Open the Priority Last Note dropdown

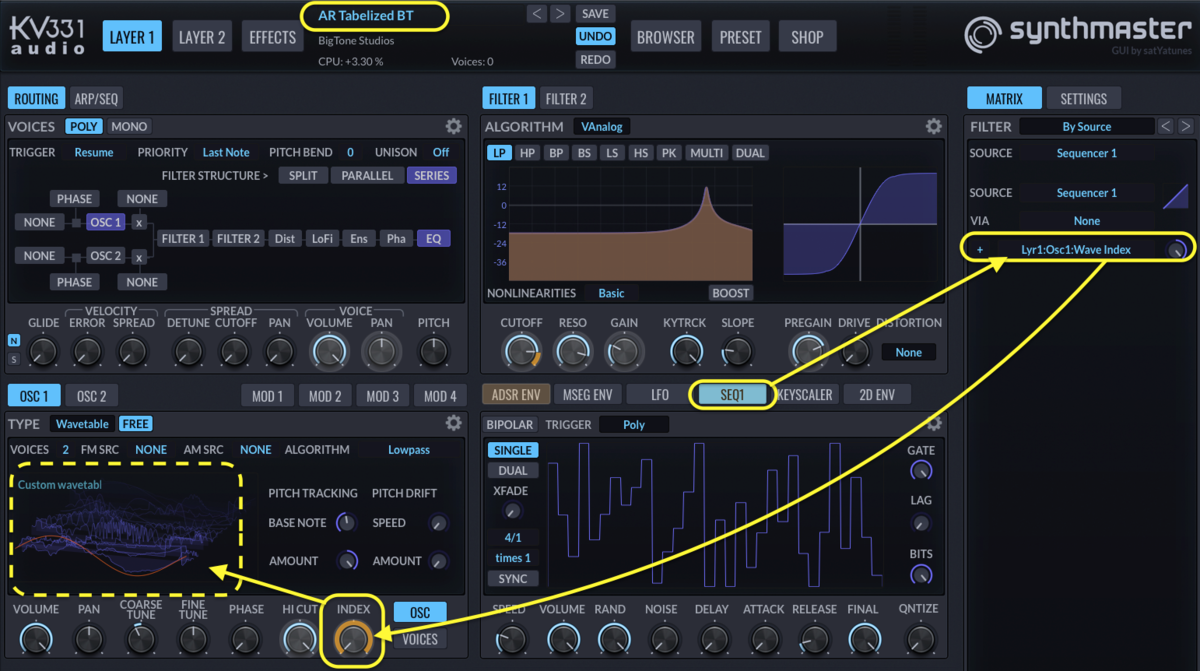[x=226, y=152]
